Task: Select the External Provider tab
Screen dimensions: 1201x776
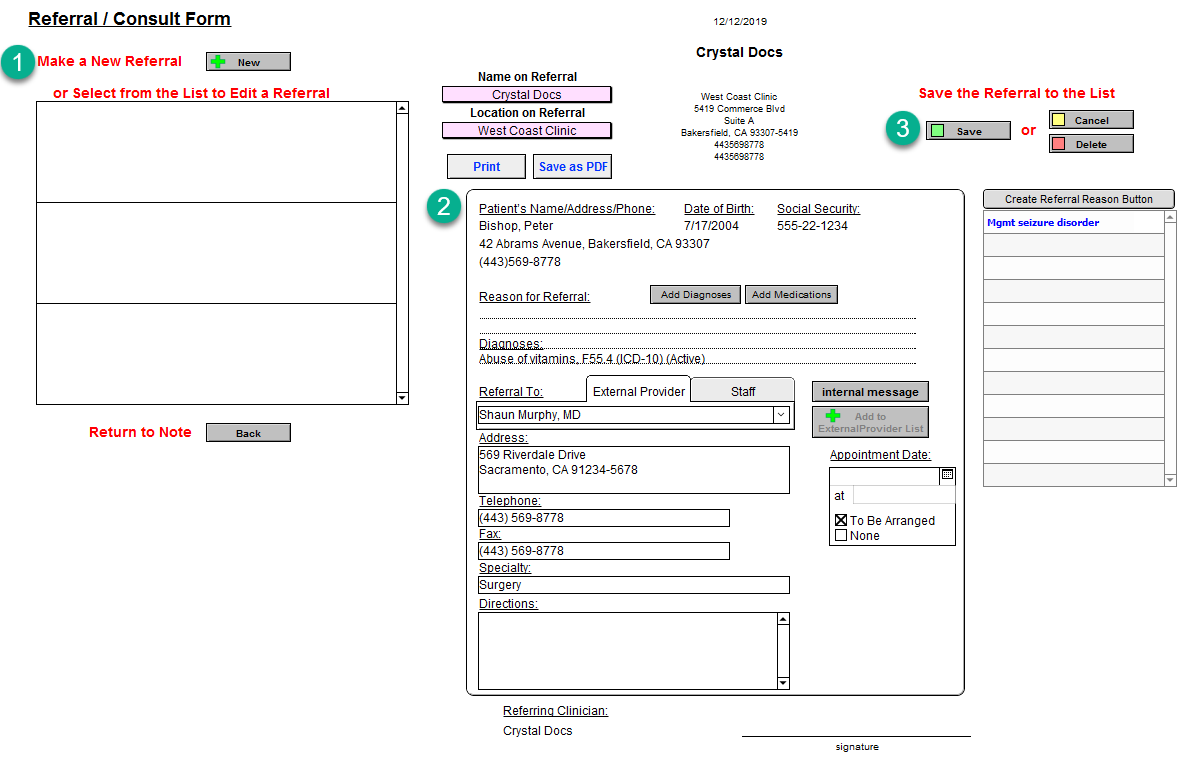Action: 639,391
